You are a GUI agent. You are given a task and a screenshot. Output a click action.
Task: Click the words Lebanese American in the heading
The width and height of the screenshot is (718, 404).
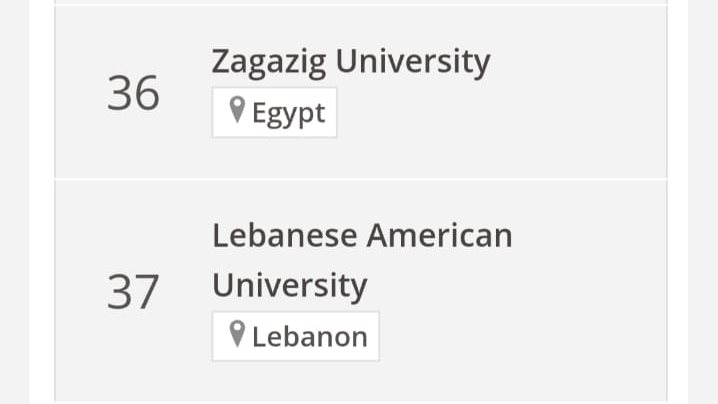361,236
